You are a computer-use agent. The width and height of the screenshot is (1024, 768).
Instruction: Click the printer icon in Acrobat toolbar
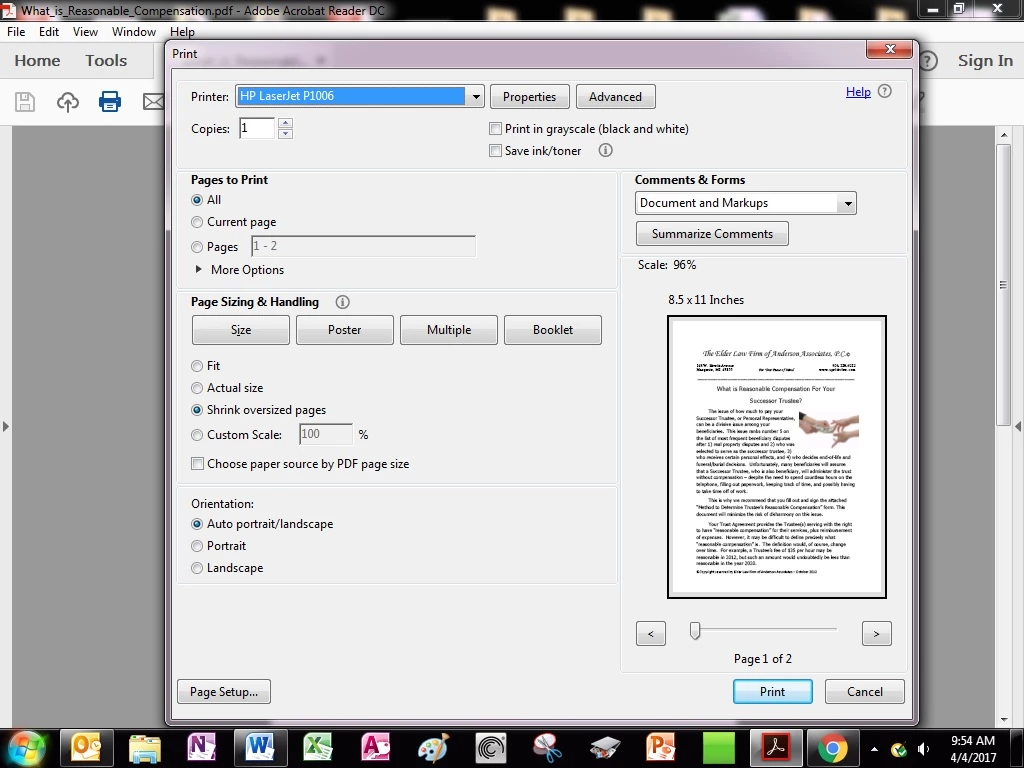click(x=110, y=102)
